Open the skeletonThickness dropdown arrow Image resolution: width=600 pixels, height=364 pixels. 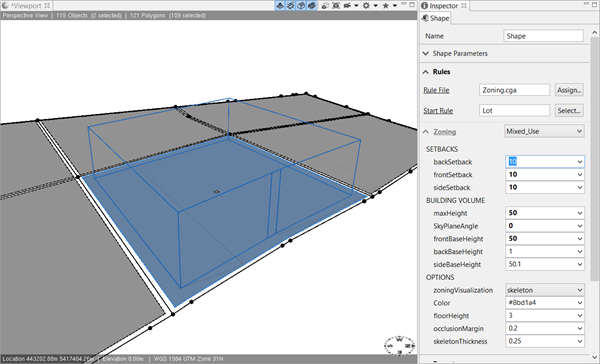579,341
